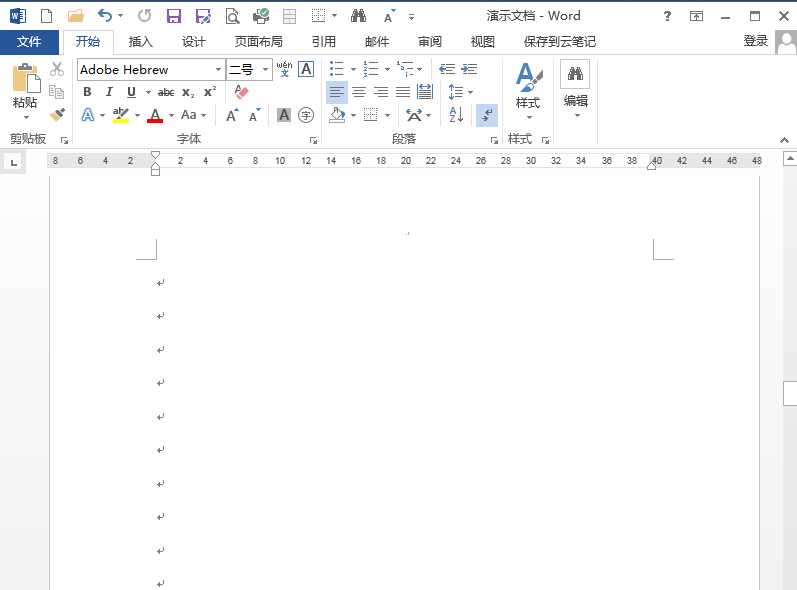
Task: Open the 页面布局 tab
Action: click(x=258, y=42)
